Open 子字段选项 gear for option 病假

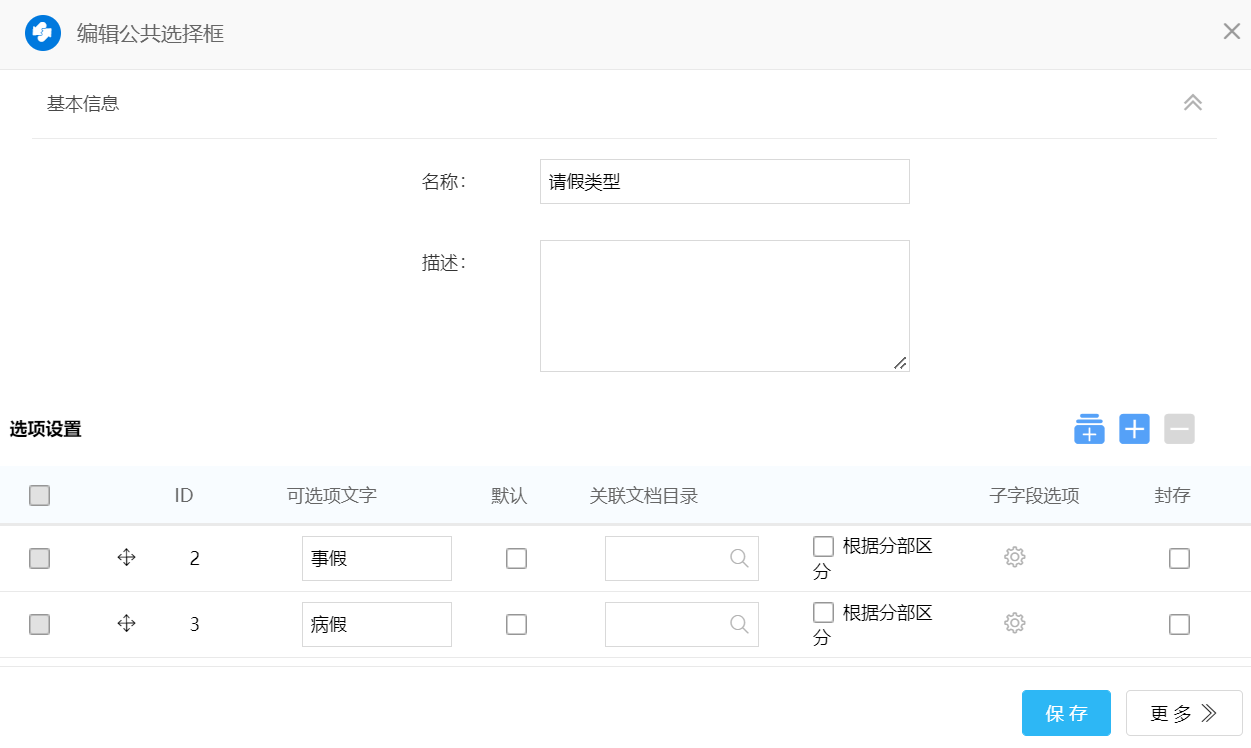[1014, 623]
